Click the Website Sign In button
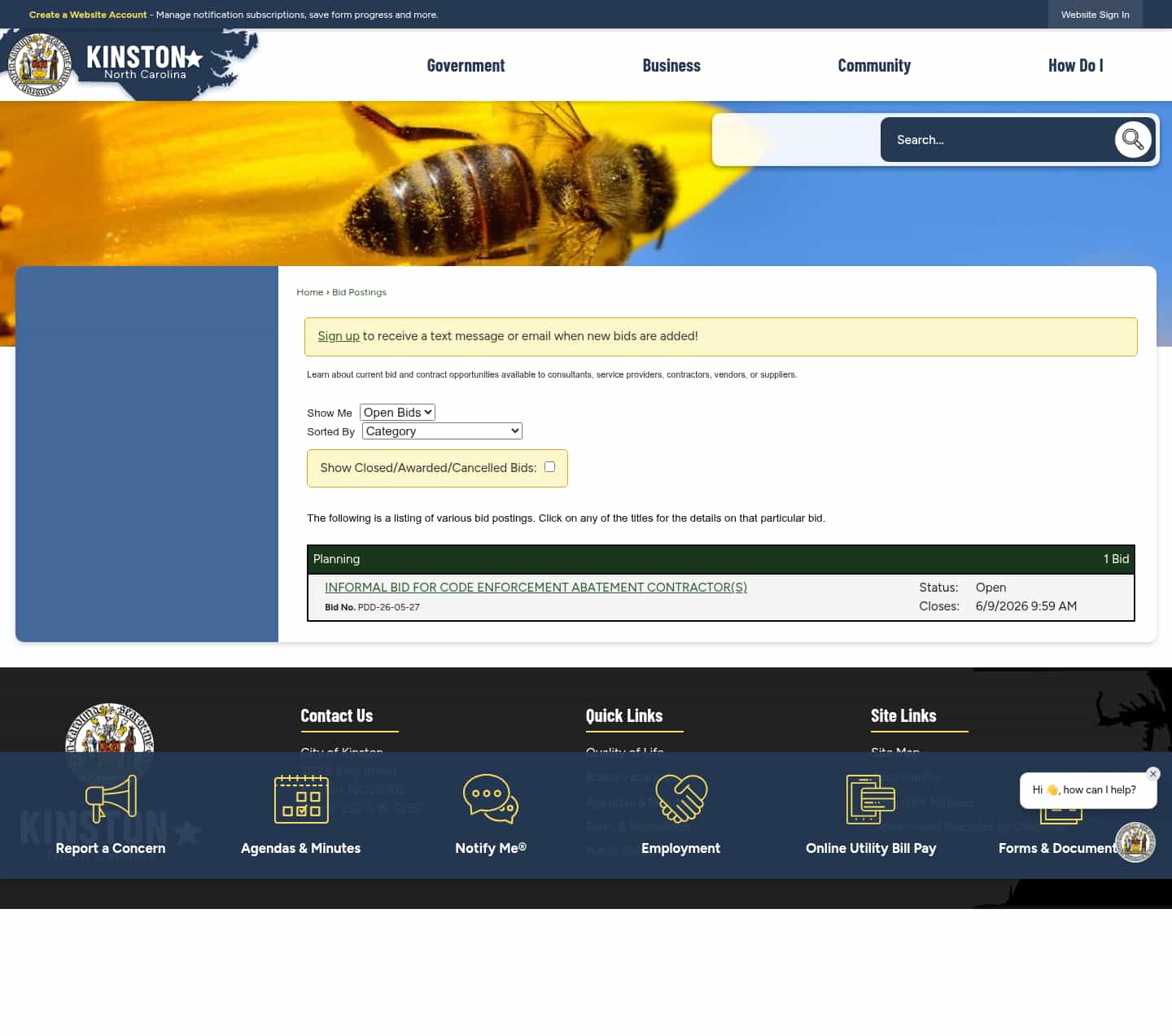This screenshot has height=1036, width=1172. 1095,15
